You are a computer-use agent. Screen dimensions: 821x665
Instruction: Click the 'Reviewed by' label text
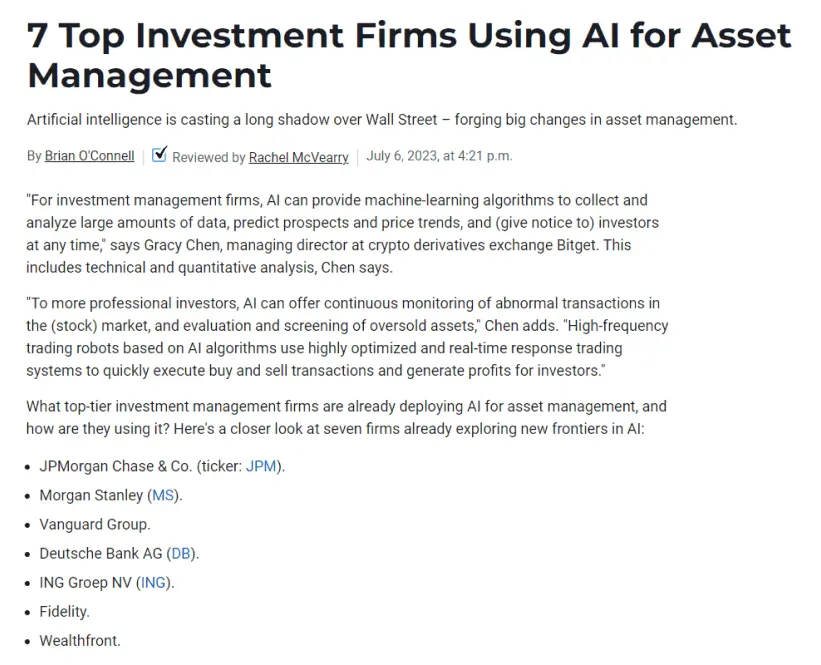click(208, 157)
